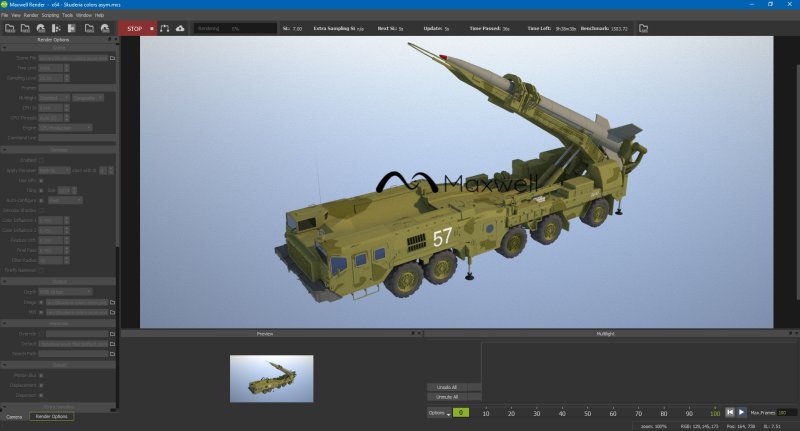The width and height of the screenshot is (800, 431).
Task: Click the folder icon at far right of top bar
Action: (644, 28)
